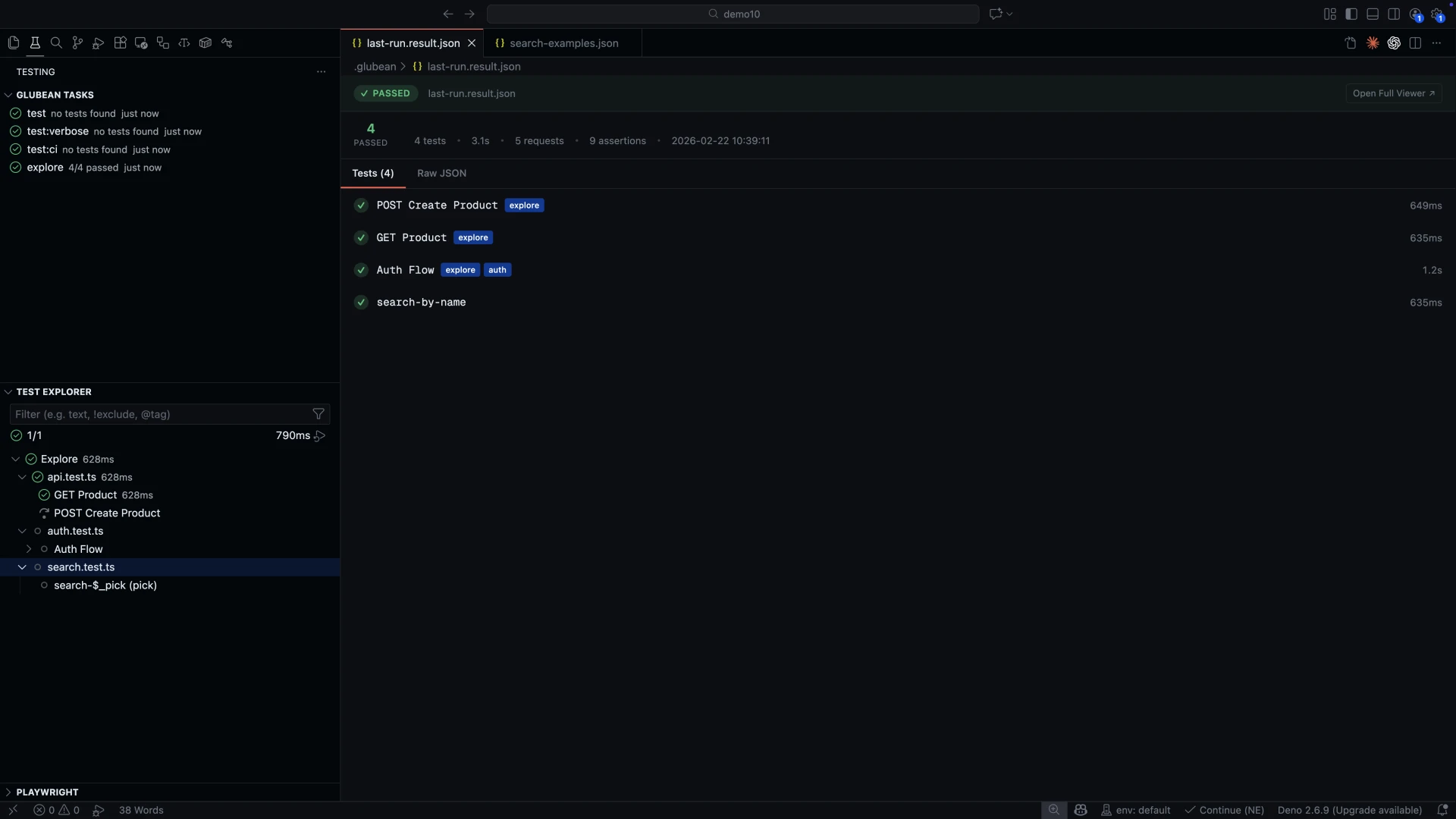Open Settings gear with notification badge
The height and width of the screenshot is (819, 1456).
point(1438,14)
